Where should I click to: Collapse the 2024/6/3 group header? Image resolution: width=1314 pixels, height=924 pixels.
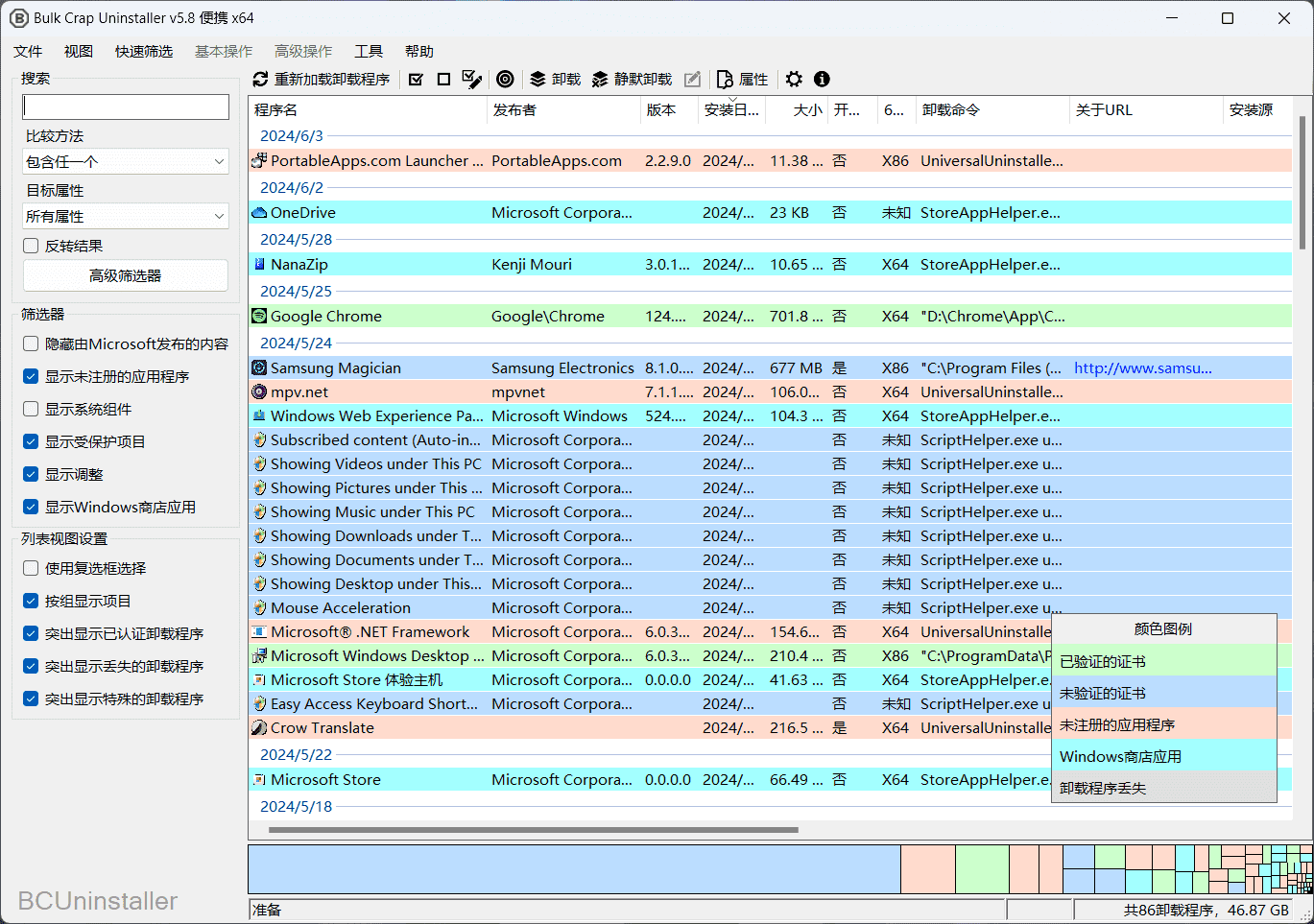292,136
